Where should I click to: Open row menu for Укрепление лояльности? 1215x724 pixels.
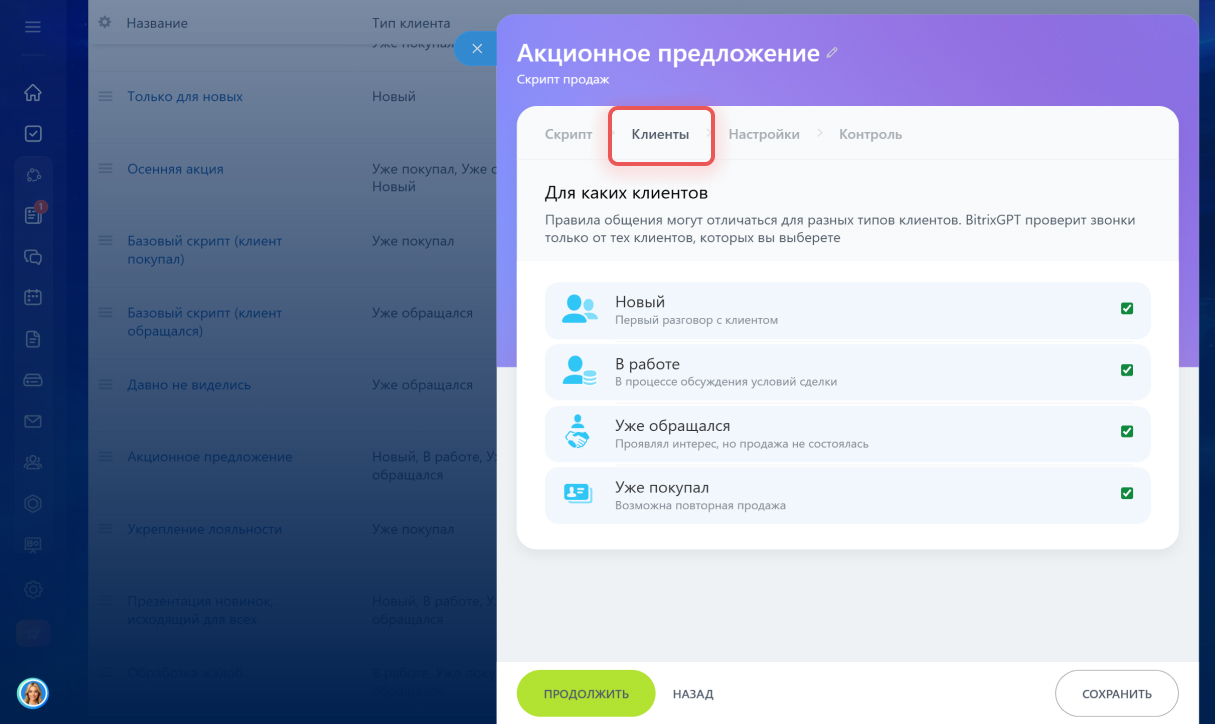[104, 529]
